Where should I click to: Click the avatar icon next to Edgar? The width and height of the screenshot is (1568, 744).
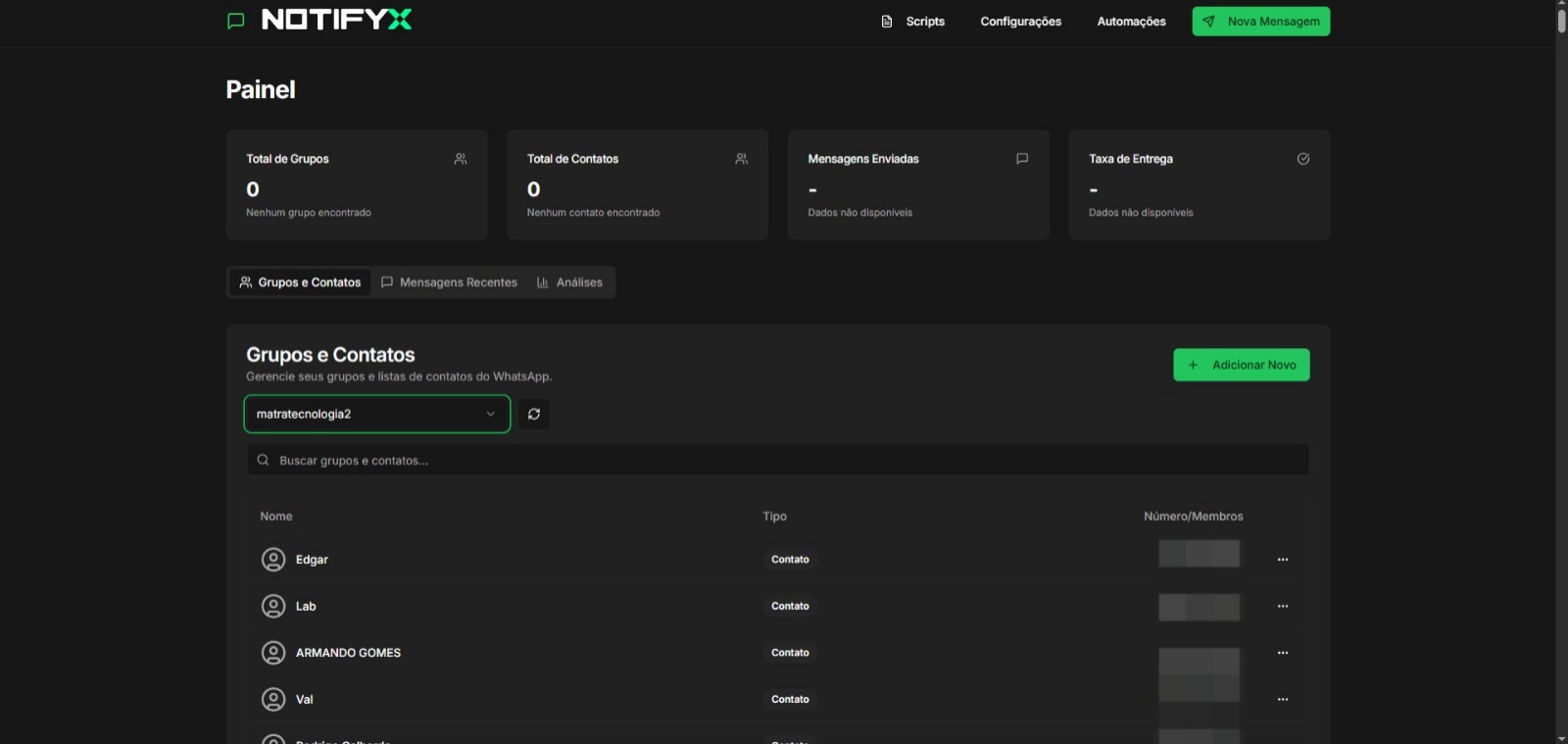point(273,560)
